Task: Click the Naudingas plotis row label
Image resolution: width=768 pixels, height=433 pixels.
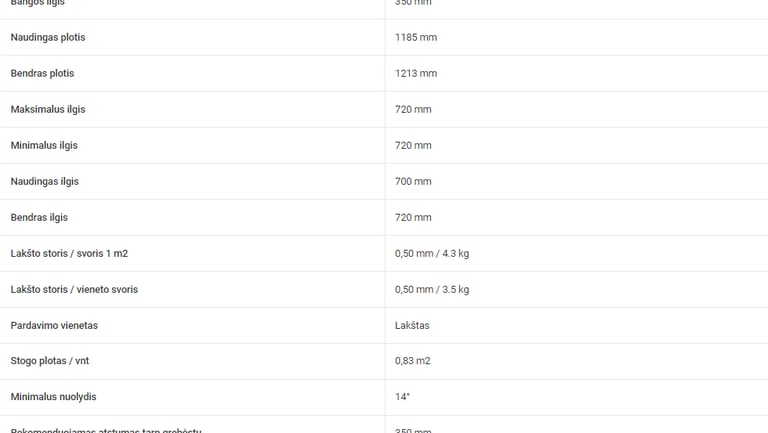Action: [48, 37]
